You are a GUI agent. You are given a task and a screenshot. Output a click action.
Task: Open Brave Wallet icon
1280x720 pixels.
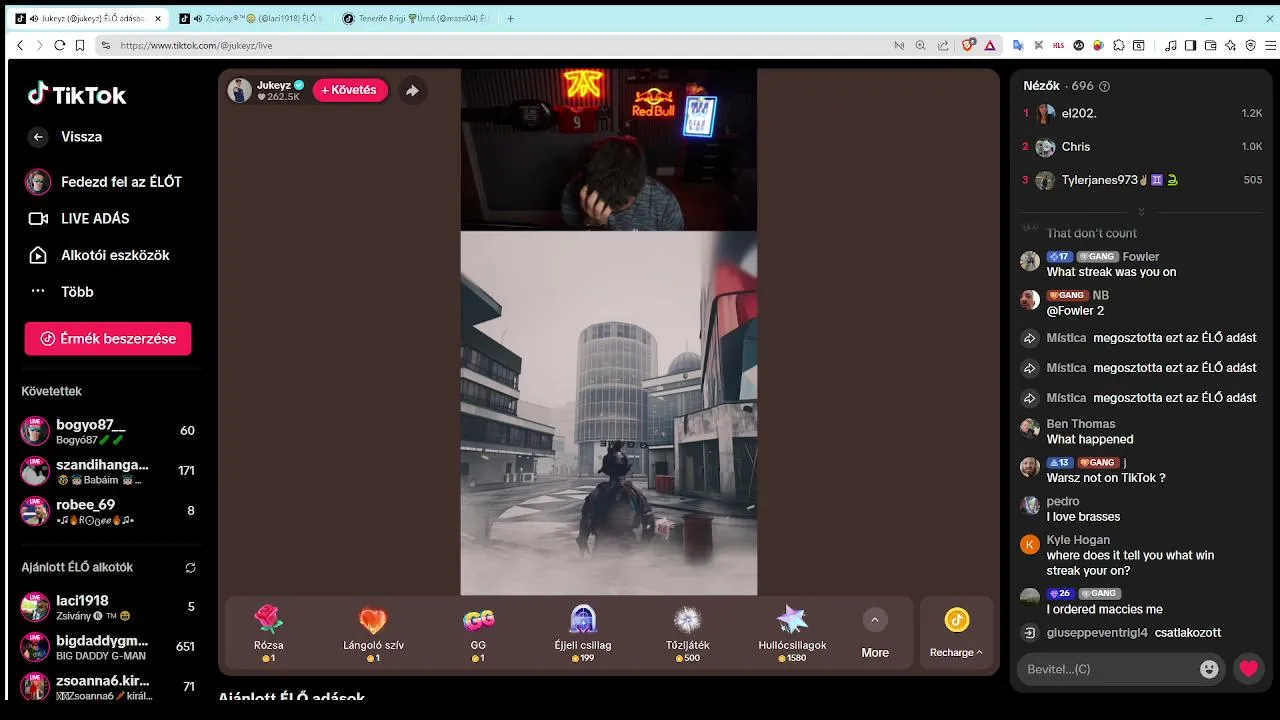1210,45
